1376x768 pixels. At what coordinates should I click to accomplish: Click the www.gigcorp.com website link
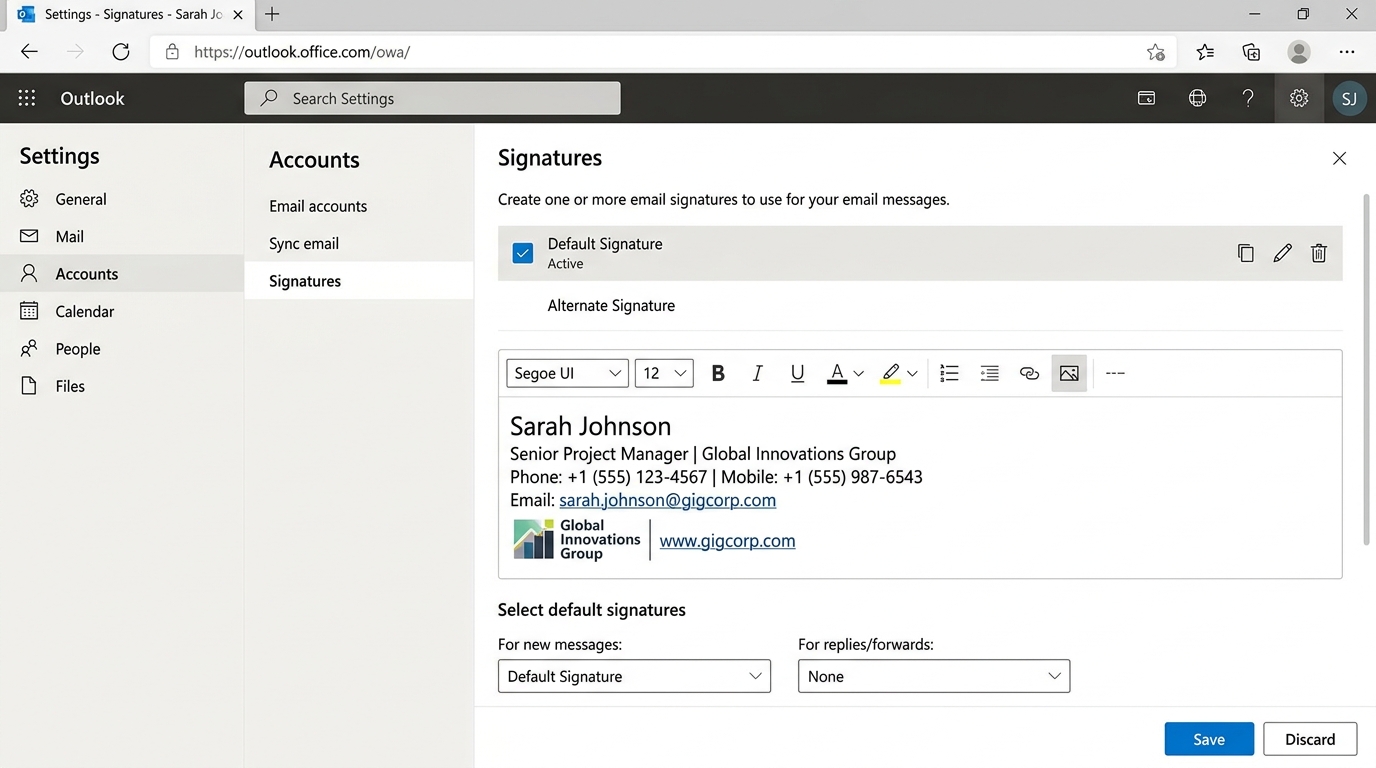[x=727, y=541]
